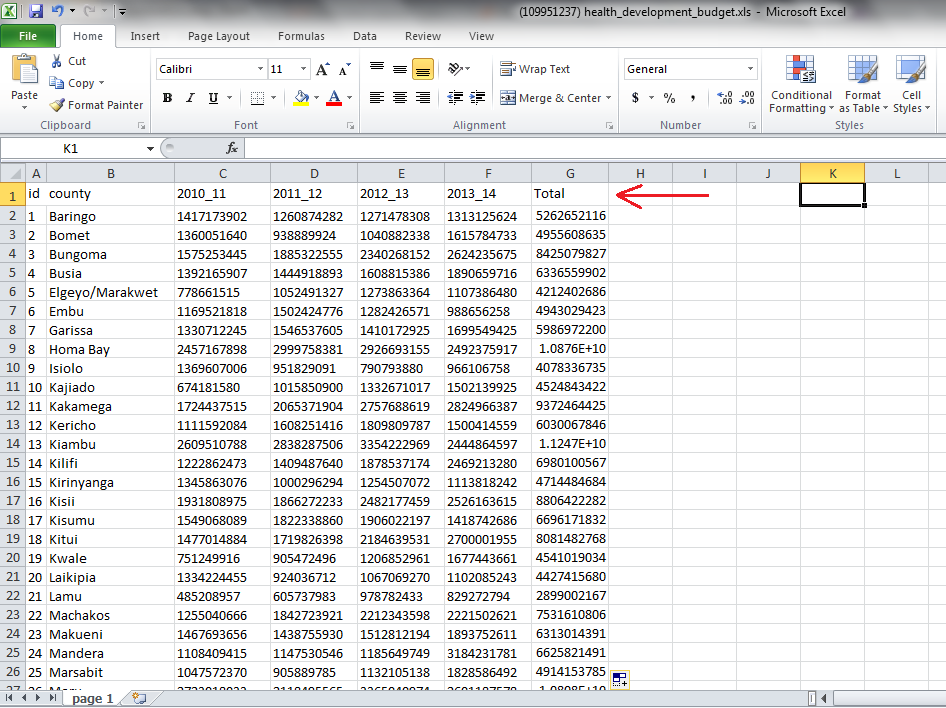
Task: Click the Copy icon in Clipboard group
Action: coord(57,83)
